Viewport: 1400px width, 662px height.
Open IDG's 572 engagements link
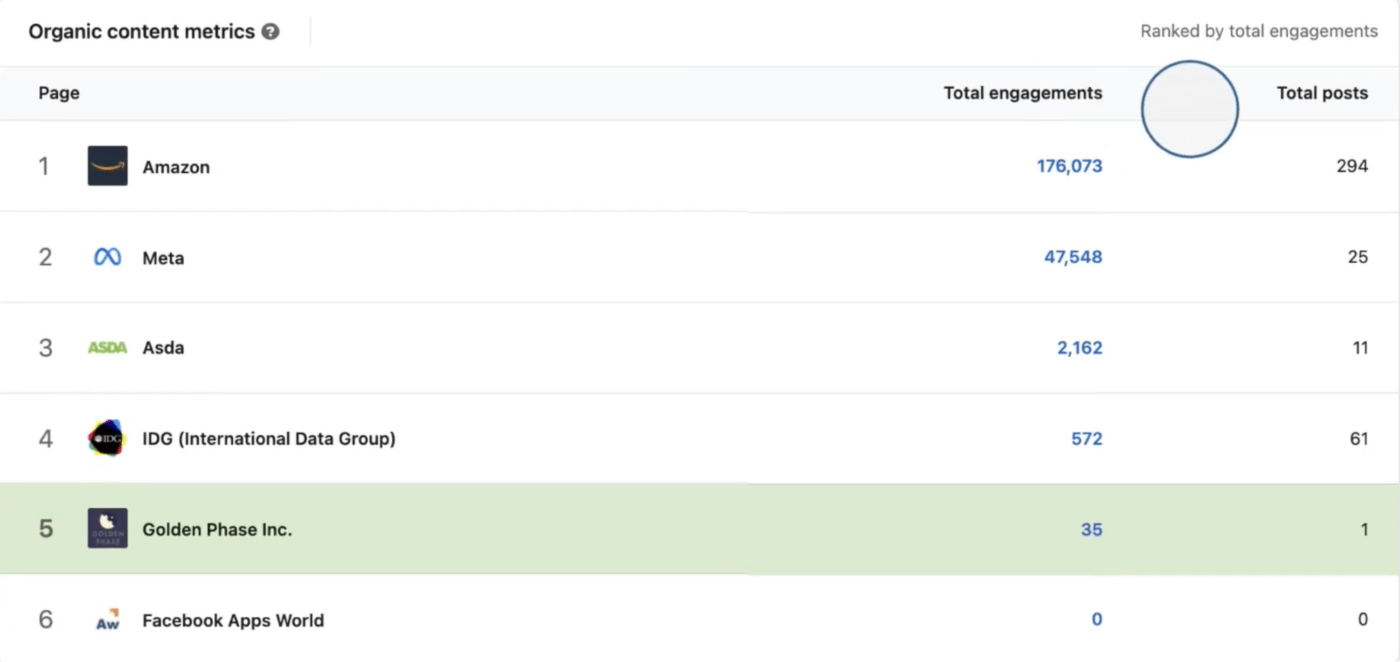pyautogui.click(x=1085, y=438)
